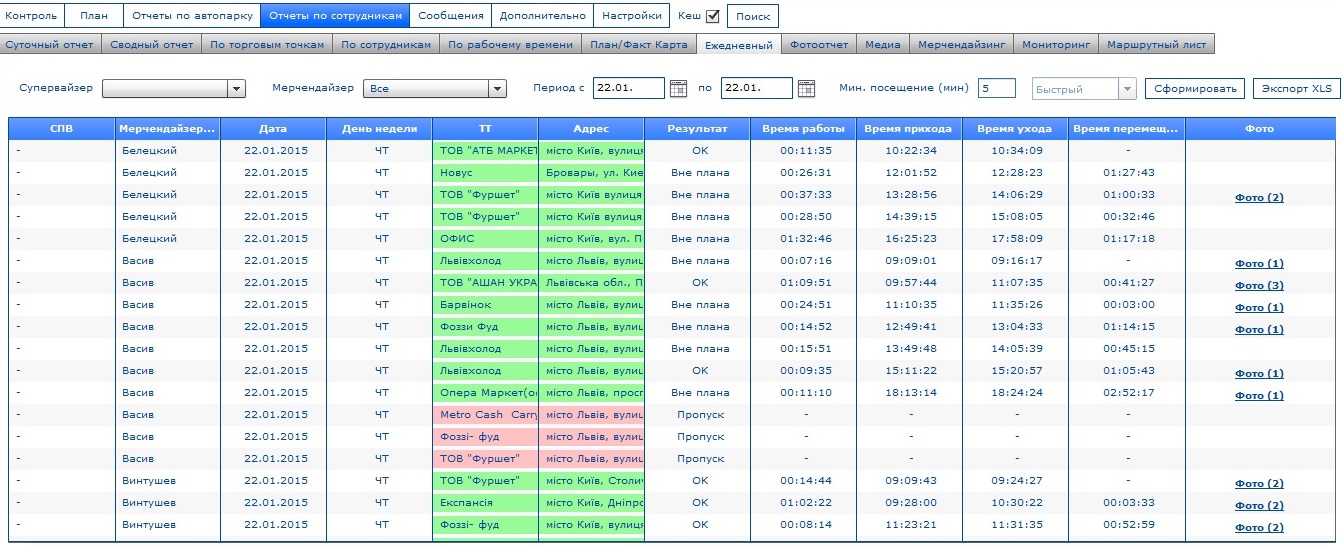Sort by Результат column header
Screen dimensions: 1342x550
pos(697,129)
